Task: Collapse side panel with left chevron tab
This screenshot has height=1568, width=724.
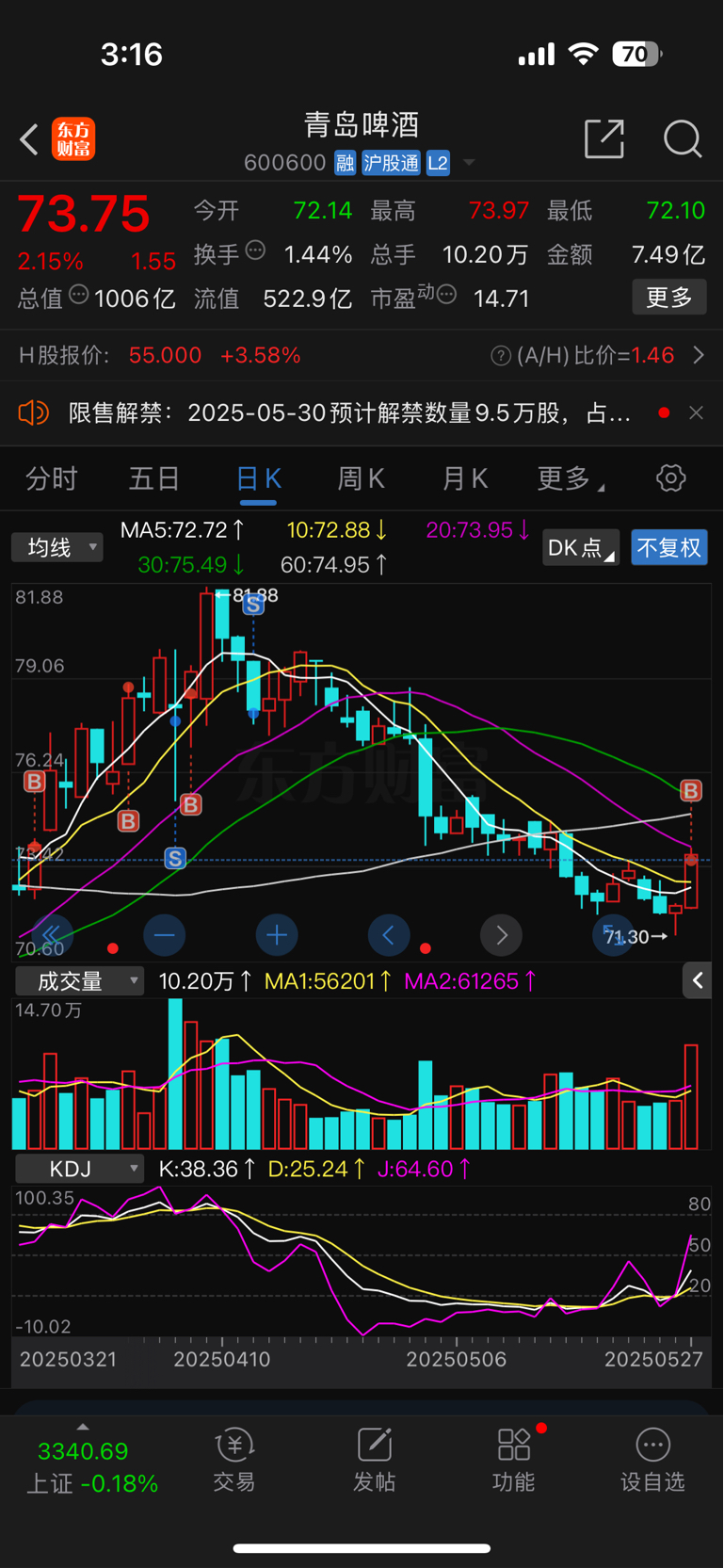Action: pyautogui.click(x=697, y=981)
